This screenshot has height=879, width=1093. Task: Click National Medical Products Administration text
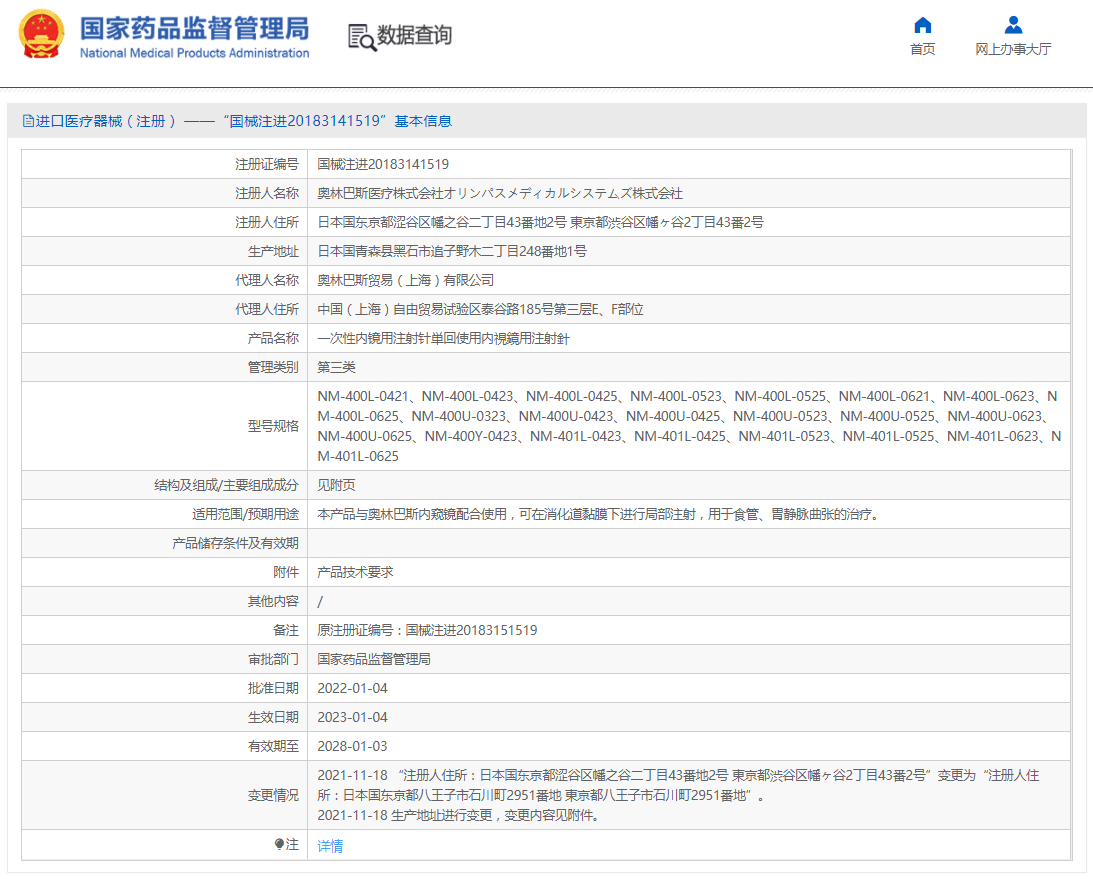pyautogui.click(x=194, y=53)
